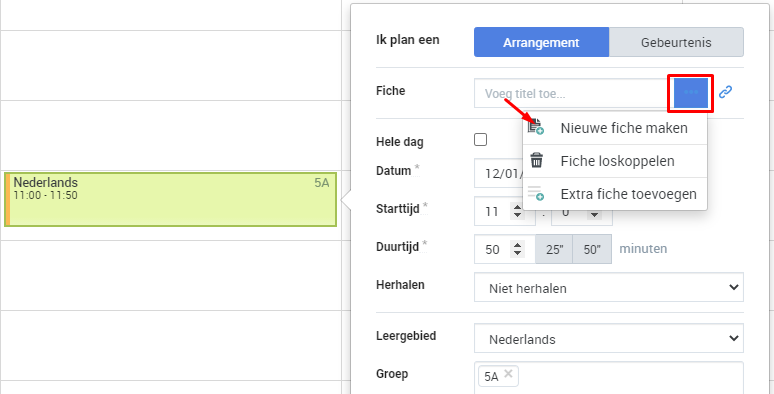
Task: Select the Arrangement toggle option
Action: [x=542, y=42]
